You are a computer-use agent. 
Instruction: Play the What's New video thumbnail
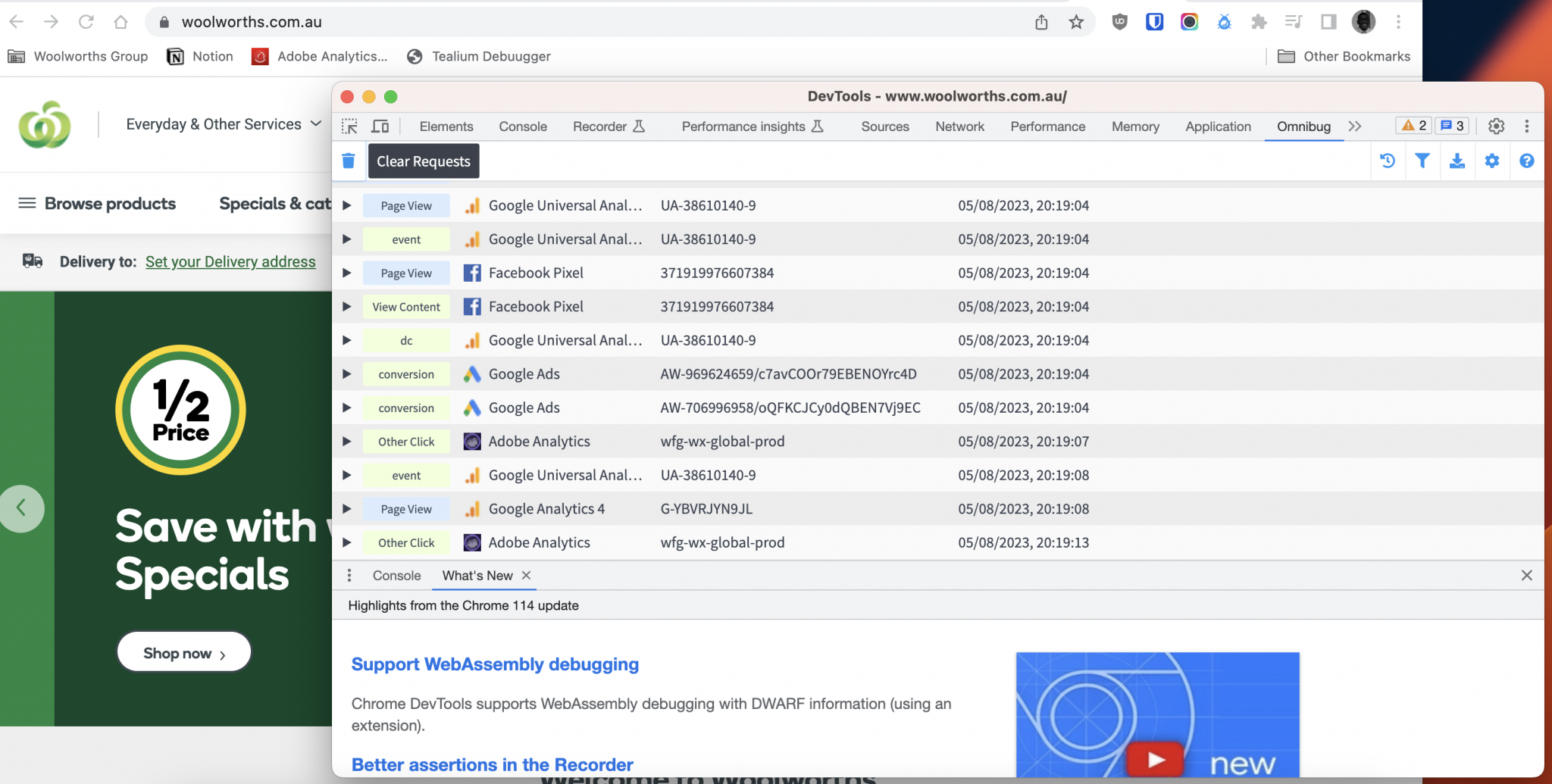(1155, 757)
